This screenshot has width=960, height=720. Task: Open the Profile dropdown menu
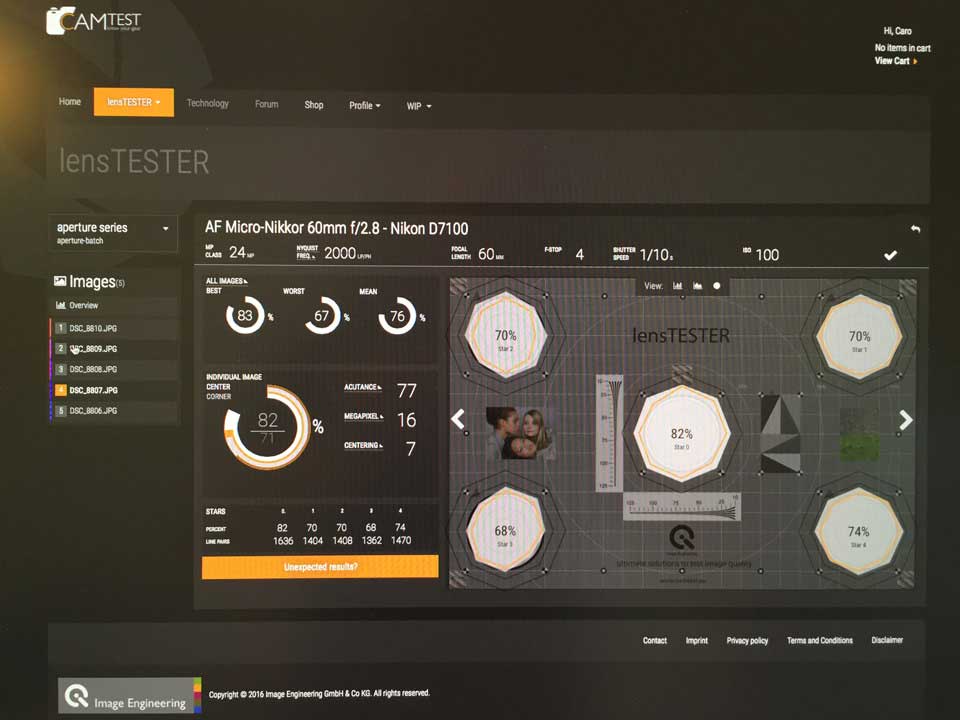click(x=365, y=105)
